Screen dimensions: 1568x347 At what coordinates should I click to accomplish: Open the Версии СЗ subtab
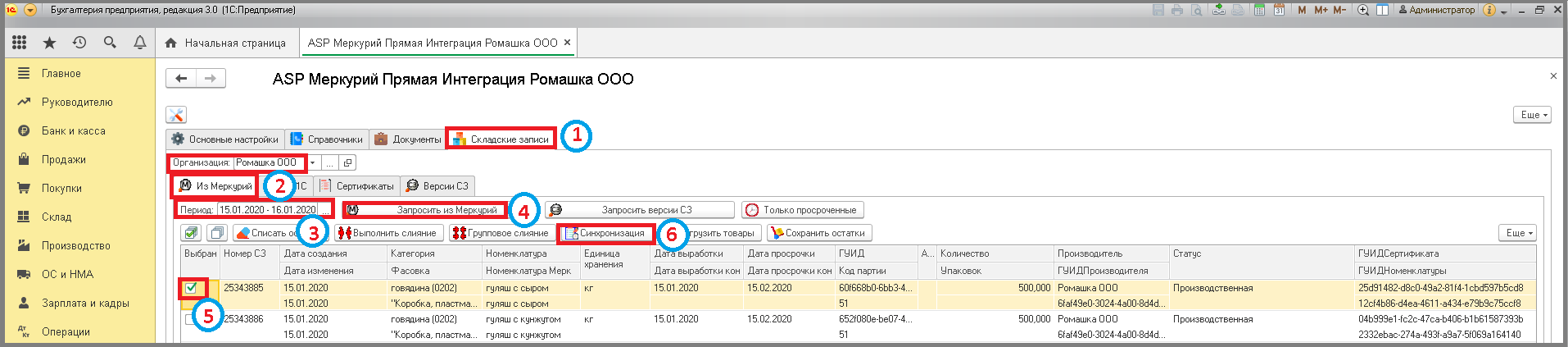tap(437, 186)
